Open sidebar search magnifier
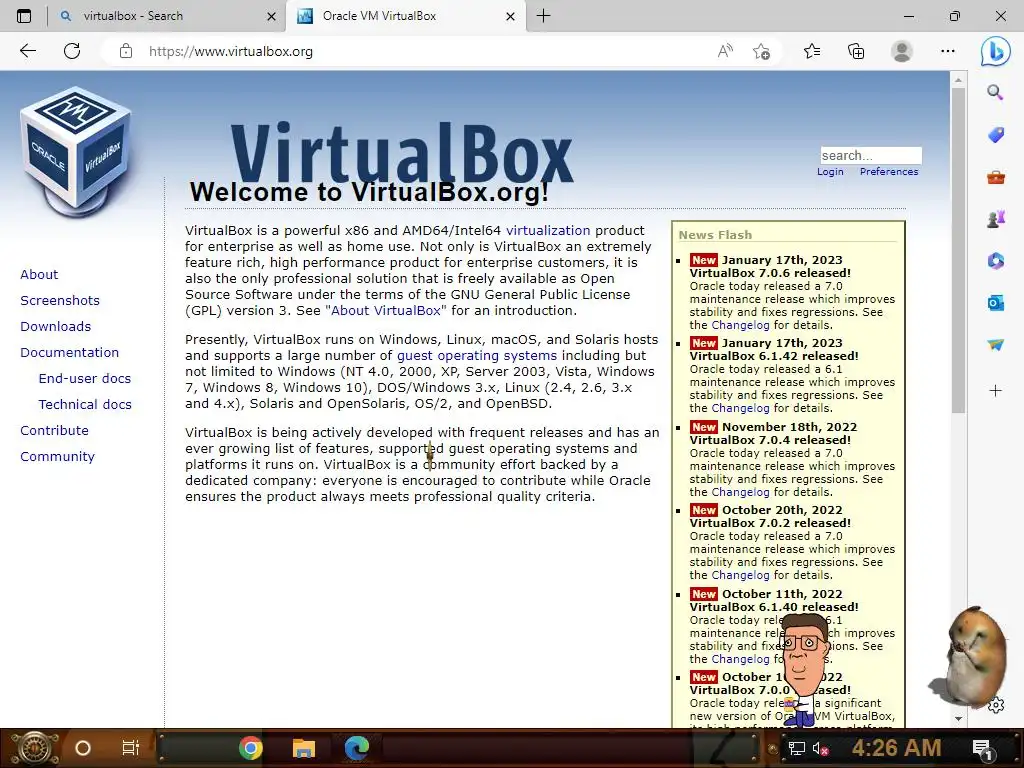This screenshot has height=768, width=1024. coord(995,92)
